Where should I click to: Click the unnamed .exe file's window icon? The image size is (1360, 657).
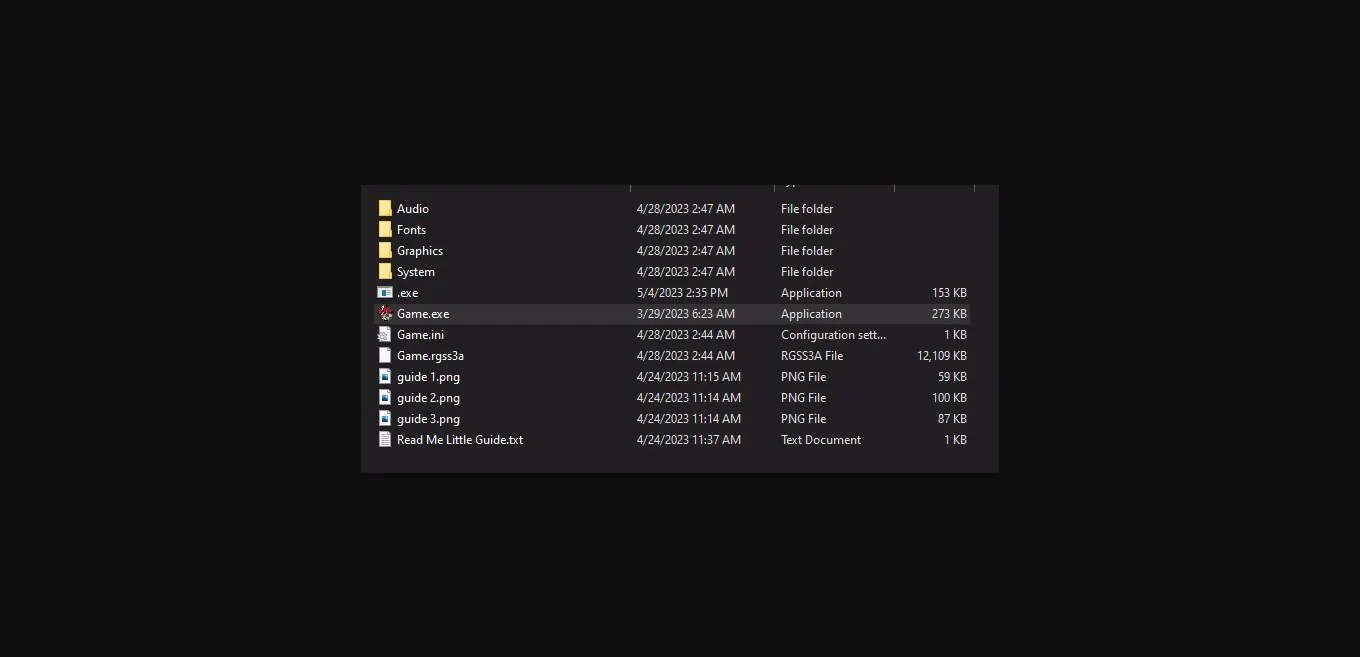[385, 293]
